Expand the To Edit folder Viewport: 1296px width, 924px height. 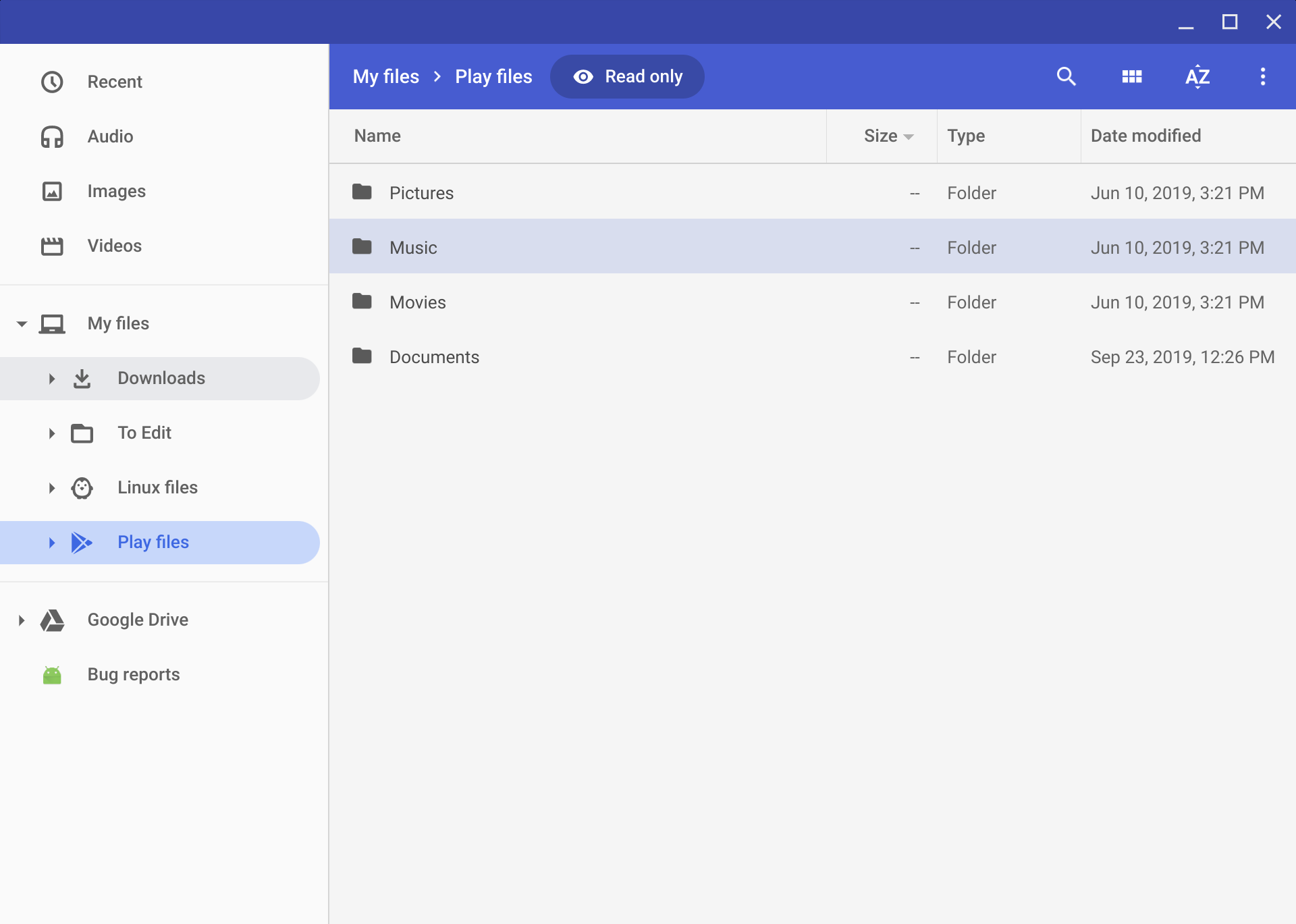(50, 432)
